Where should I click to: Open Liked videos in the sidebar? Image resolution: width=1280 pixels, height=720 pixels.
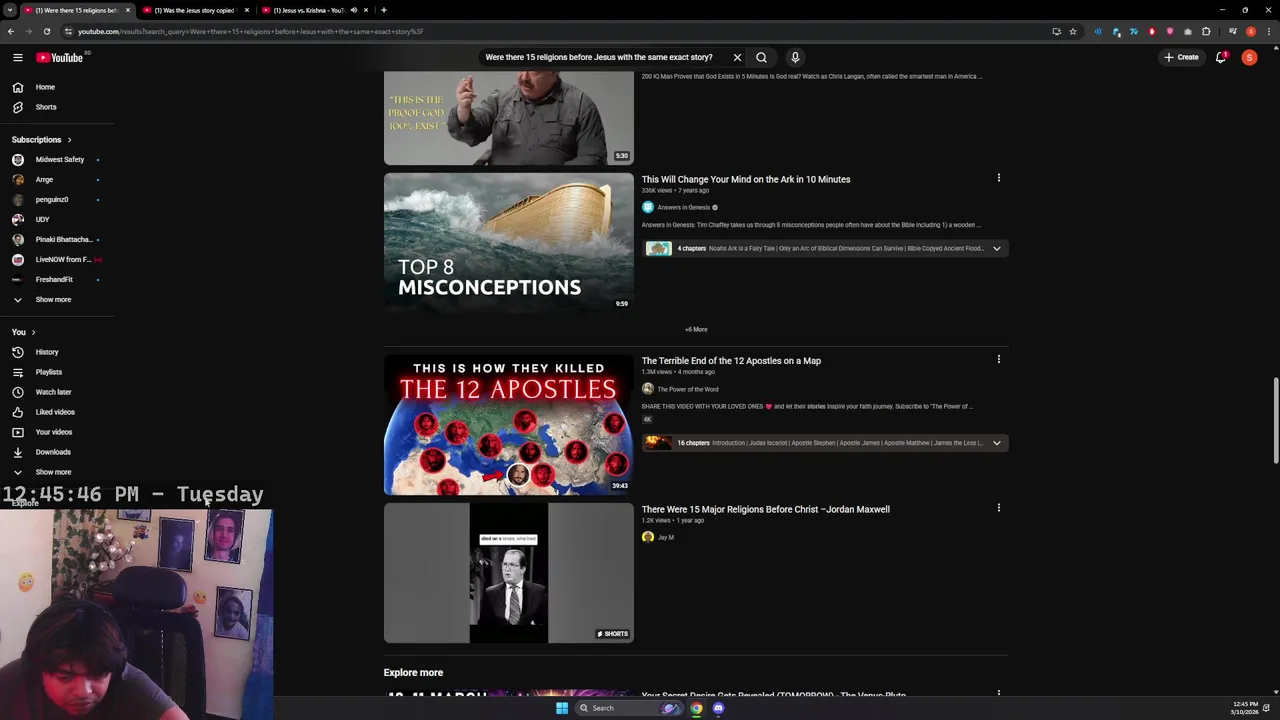coord(55,412)
